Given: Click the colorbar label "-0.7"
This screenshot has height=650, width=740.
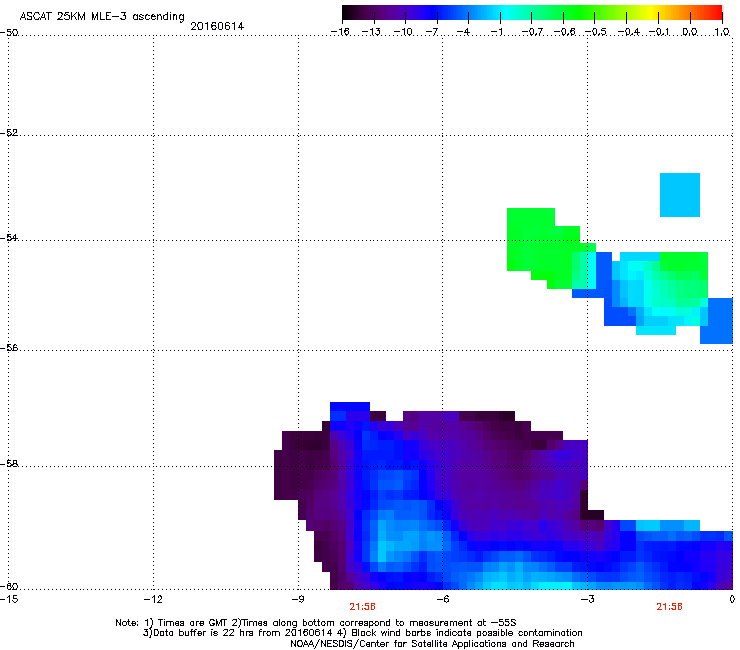Looking at the screenshot, I should (532, 32).
